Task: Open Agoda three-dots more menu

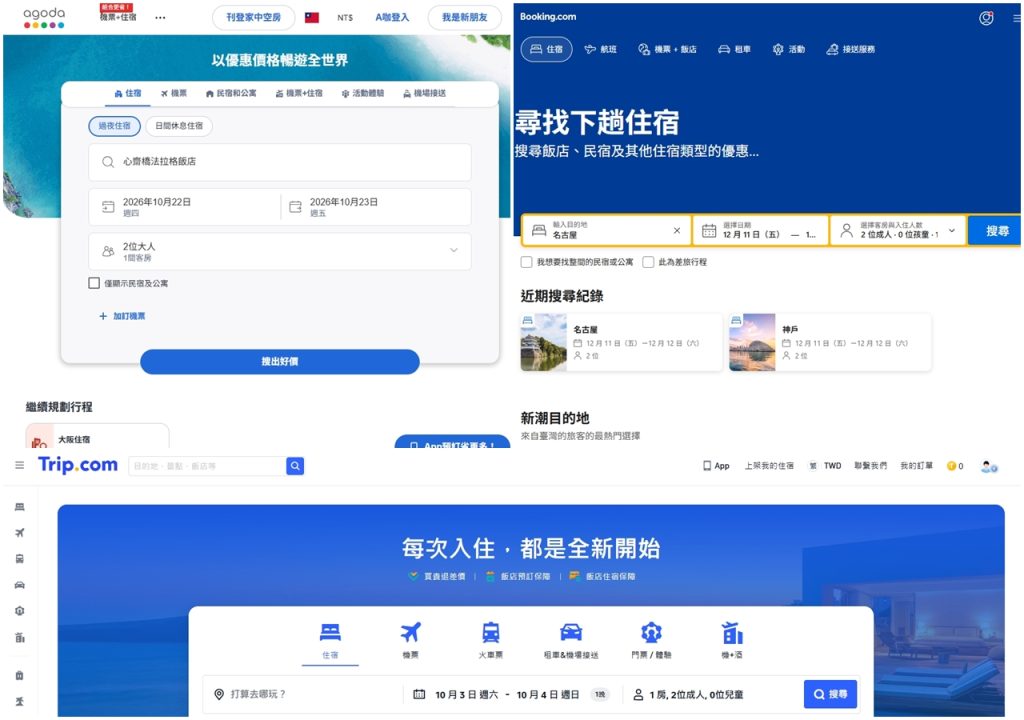Action: (x=160, y=18)
